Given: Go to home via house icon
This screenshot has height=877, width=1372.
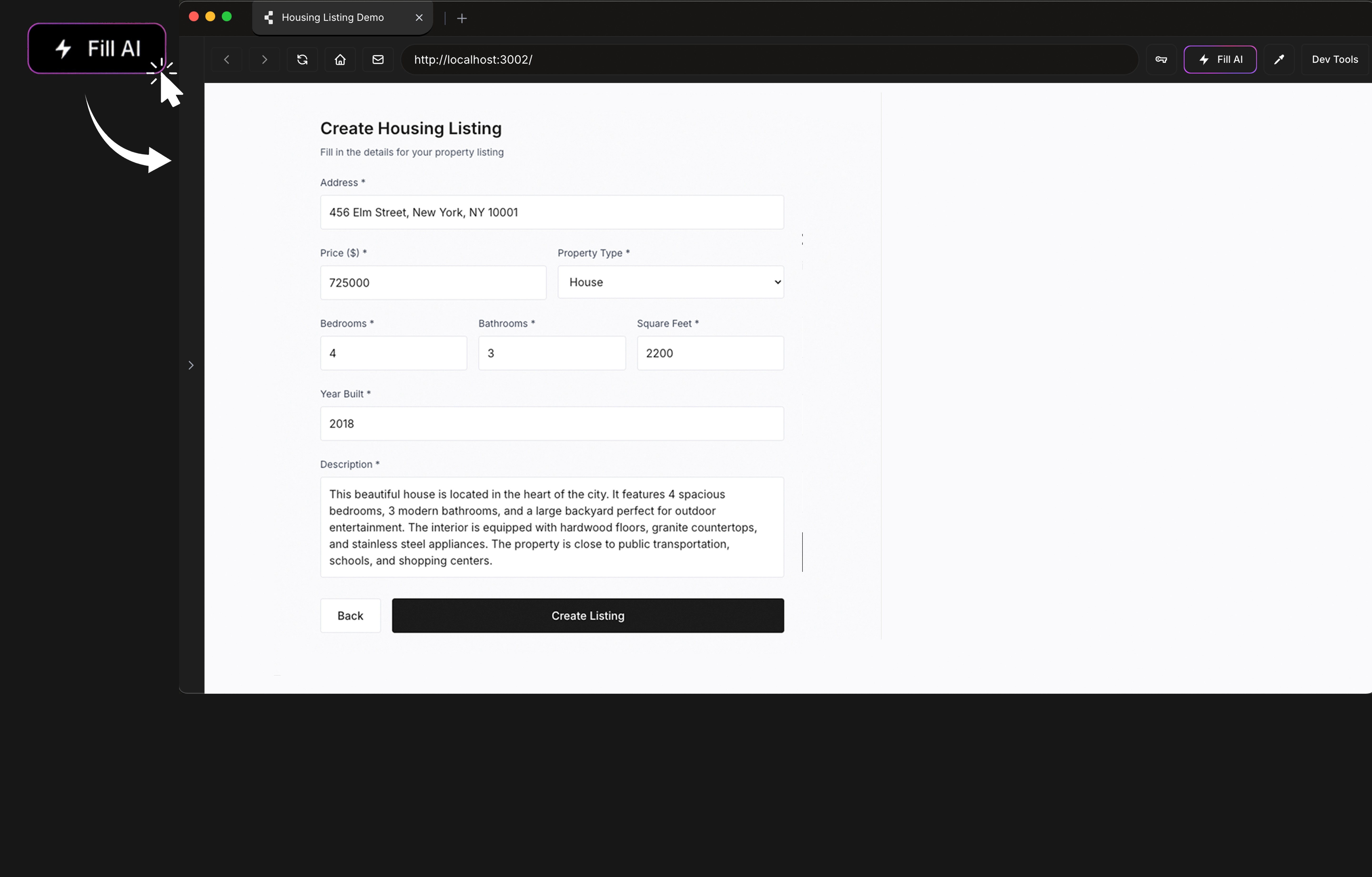Looking at the screenshot, I should tap(340, 59).
